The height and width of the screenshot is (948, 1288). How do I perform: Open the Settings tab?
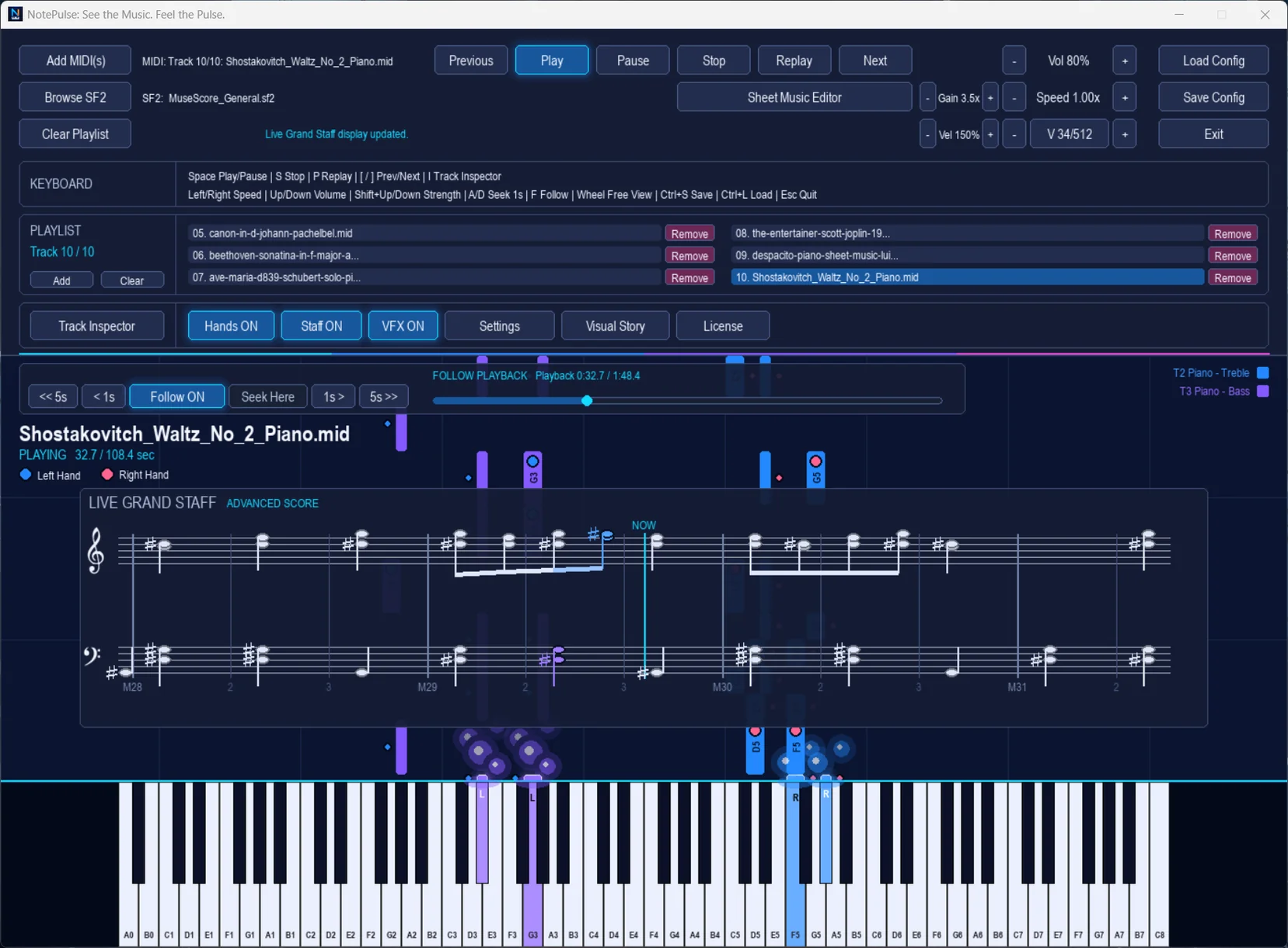(x=500, y=326)
